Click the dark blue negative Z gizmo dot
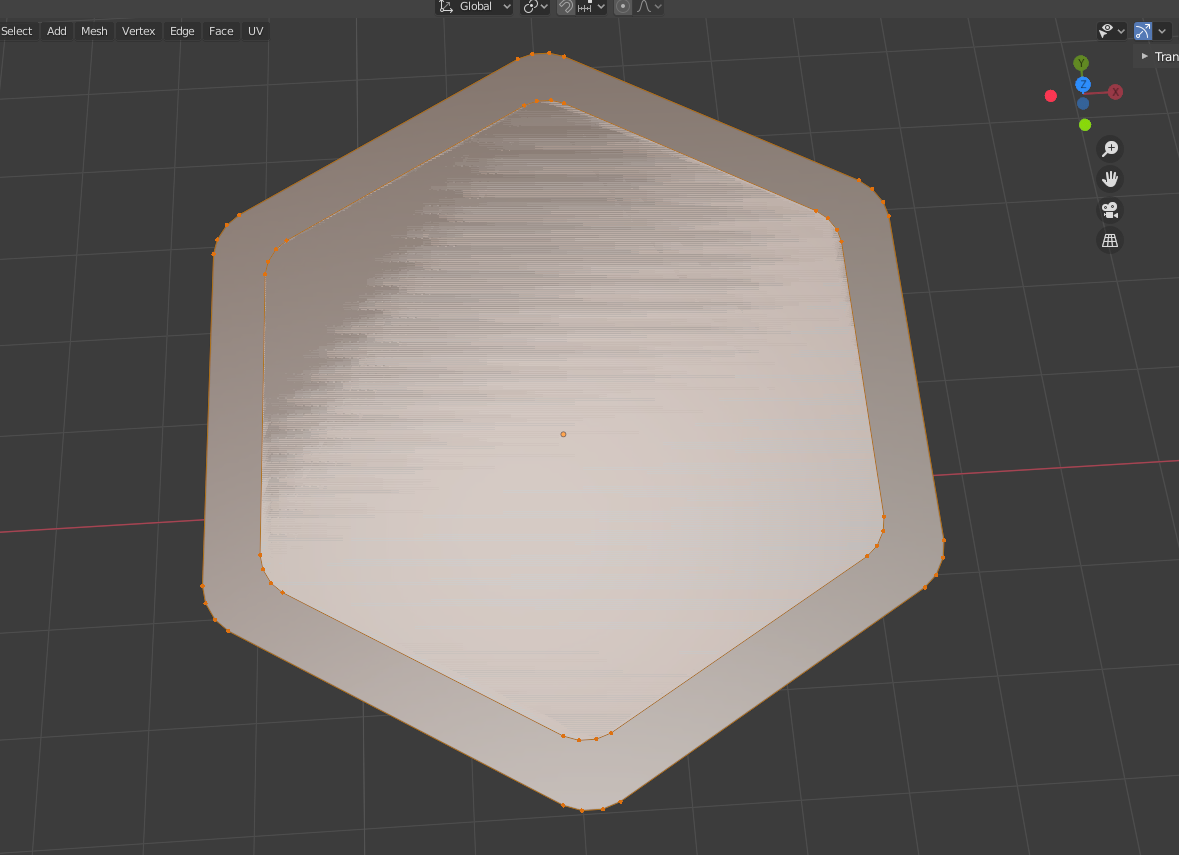The height and width of the screenshot is (855, 1179). tap(1083, 104)
